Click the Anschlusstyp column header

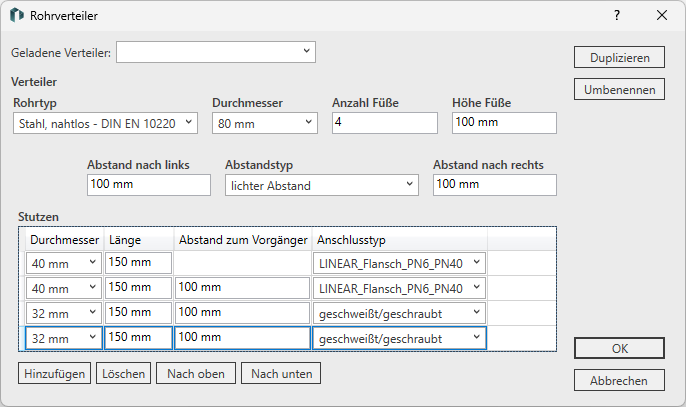pos(399,240)
